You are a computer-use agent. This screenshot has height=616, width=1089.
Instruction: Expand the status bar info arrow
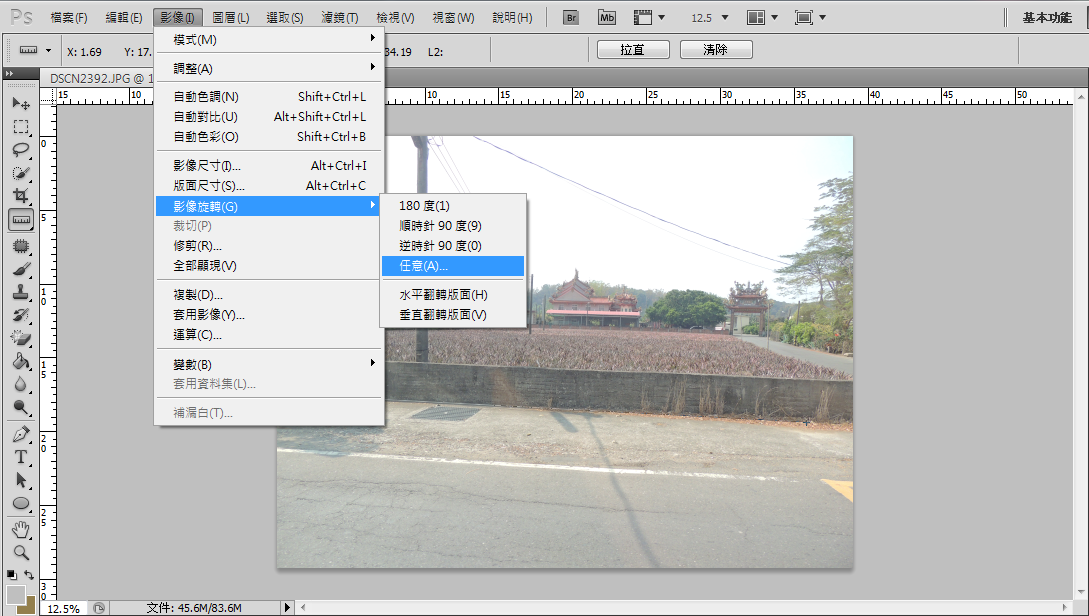(288, 608)
